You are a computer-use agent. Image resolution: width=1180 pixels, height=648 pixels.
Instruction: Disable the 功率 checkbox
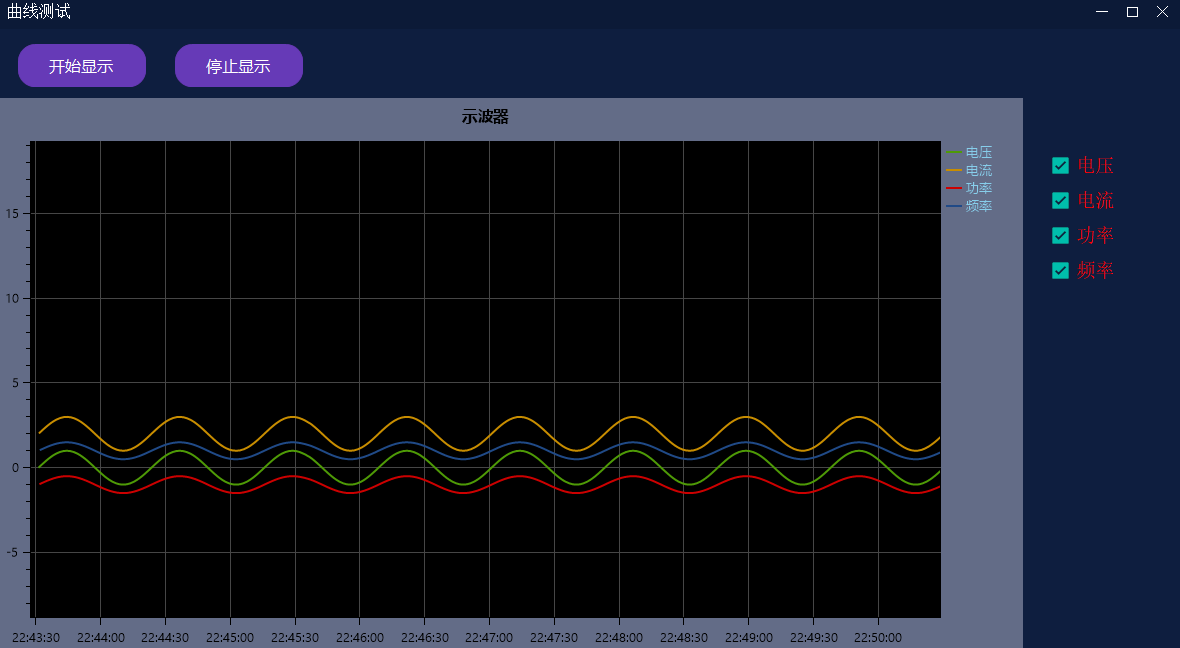[x=1060, y=236]
